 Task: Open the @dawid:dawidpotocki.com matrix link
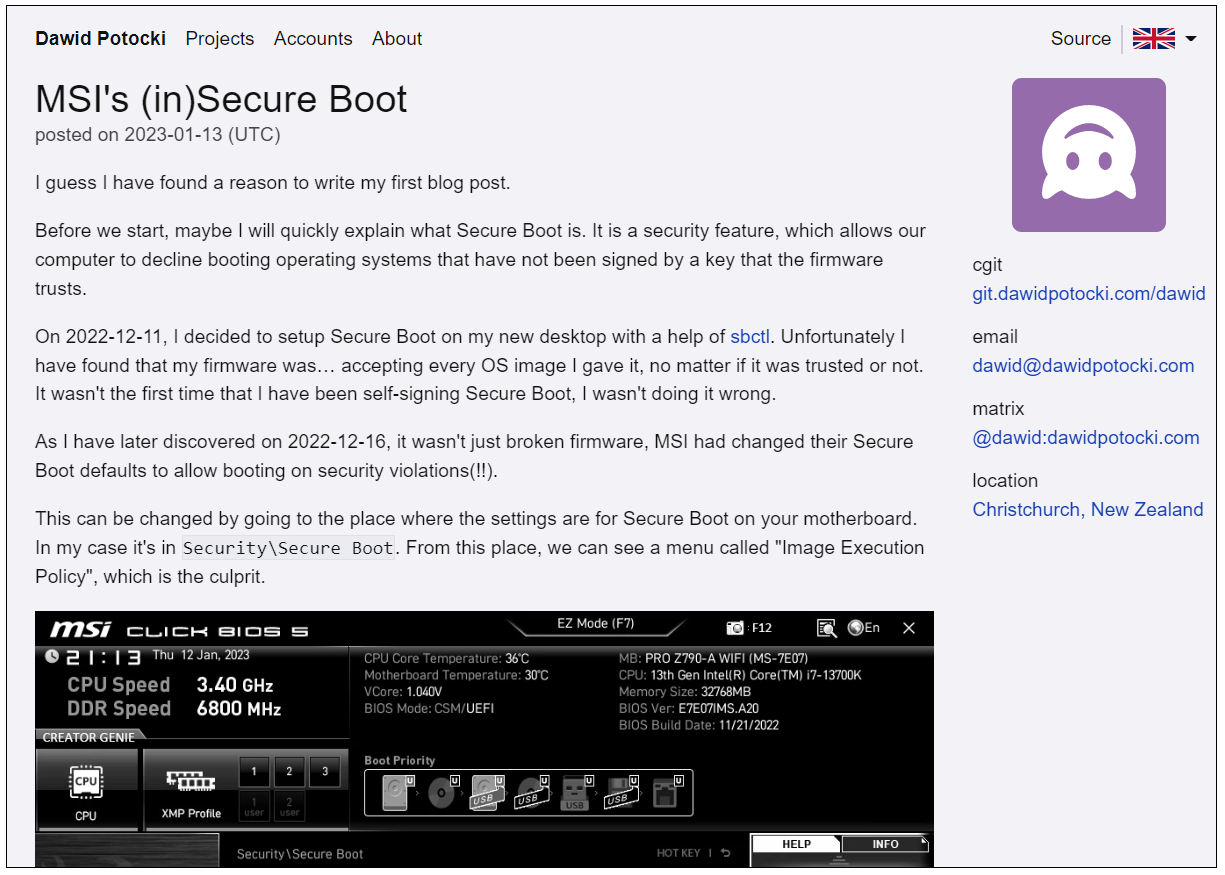[1085, 438]
